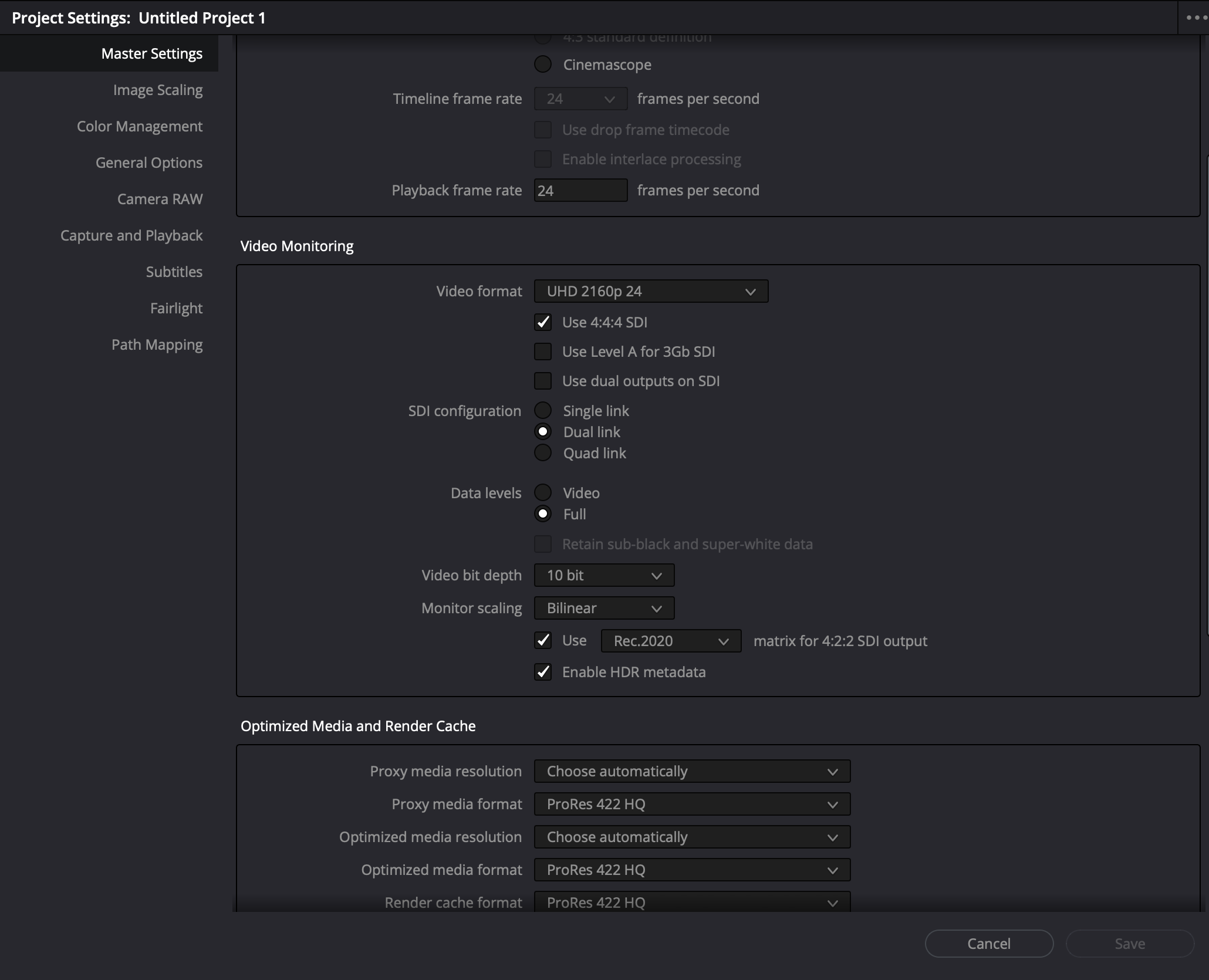The height and width of the screenshot is (980, 1209).
Task: Select Single link SDI configuration
Action: 543,410
